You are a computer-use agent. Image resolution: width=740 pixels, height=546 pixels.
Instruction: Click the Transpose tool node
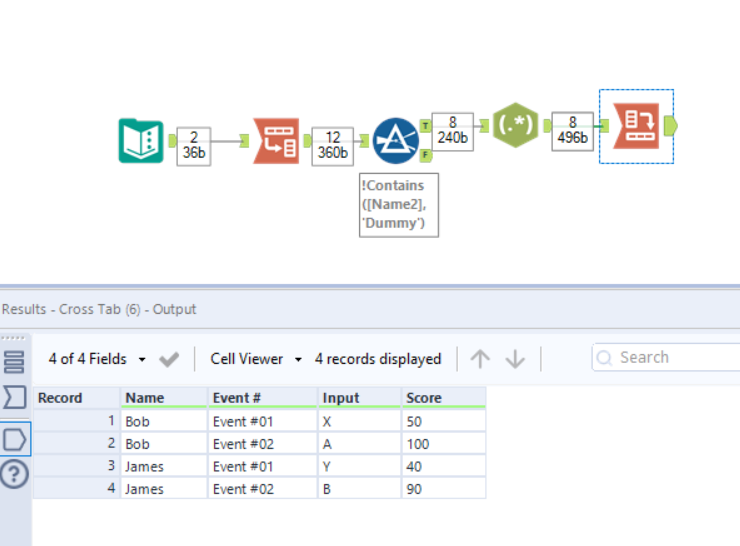pyautogui.click(x=275, y=141)
